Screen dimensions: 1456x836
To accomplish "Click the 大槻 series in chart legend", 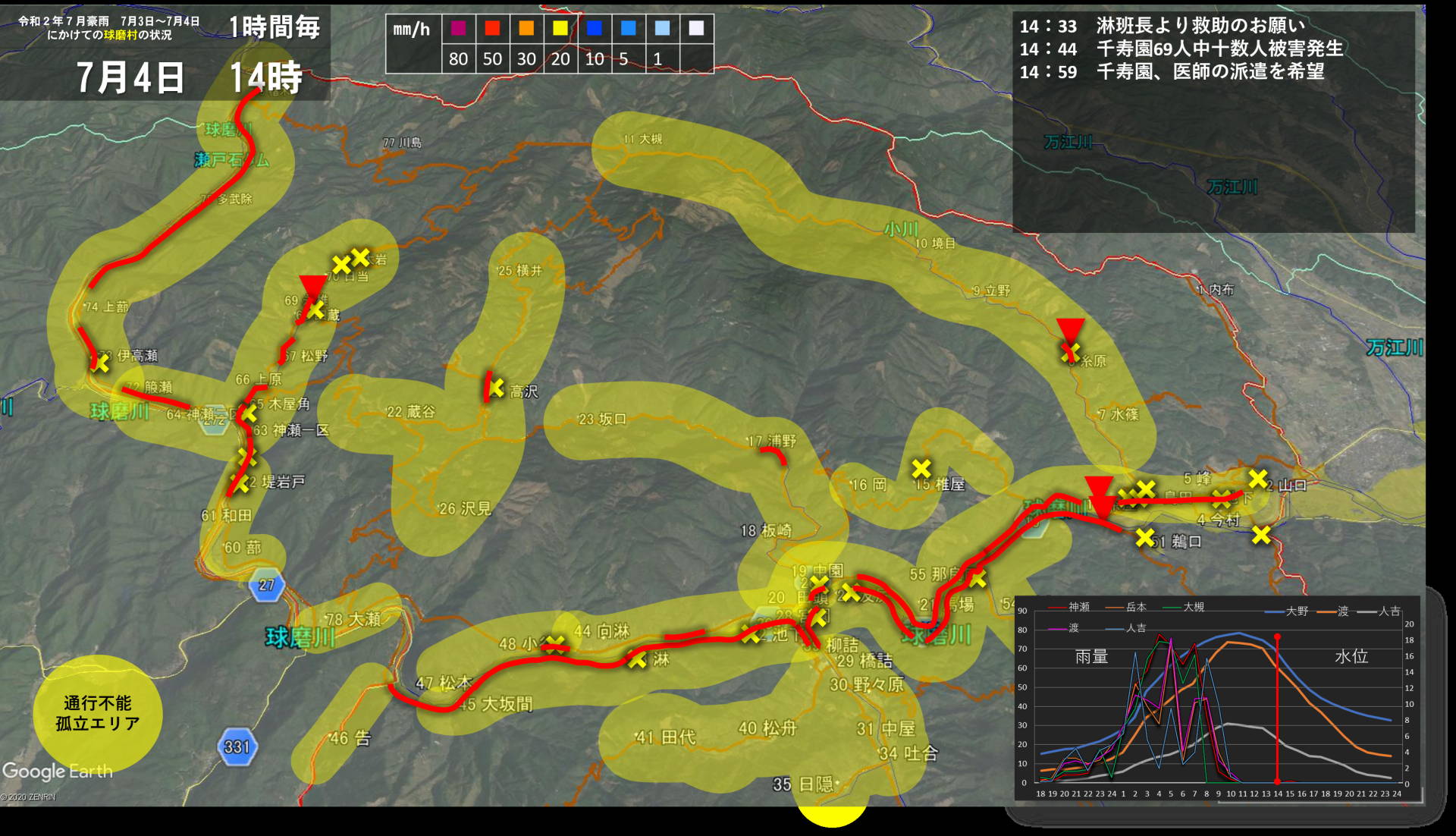I will pos(1184,607).
